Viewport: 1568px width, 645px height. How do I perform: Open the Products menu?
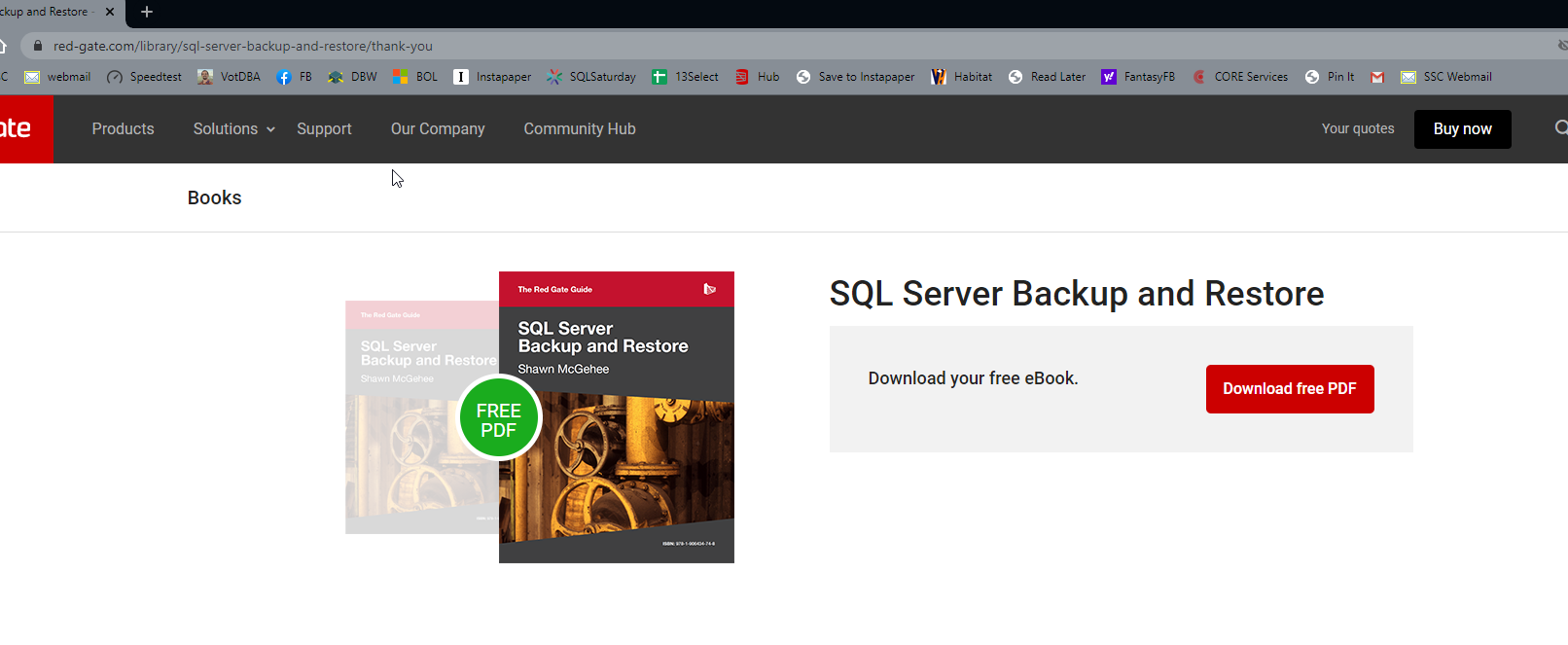coord(123,128)
